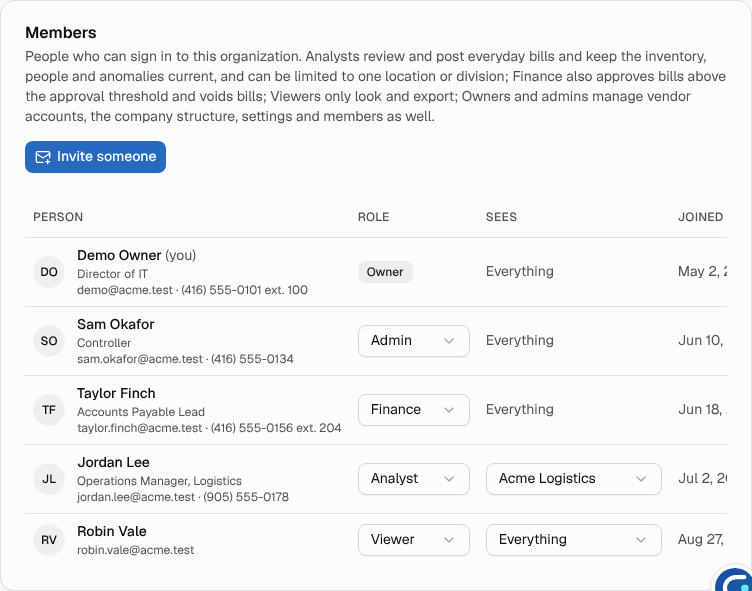Click the JOINED column header
Screen dimensions: 752x591
click(x=700, y=217)
